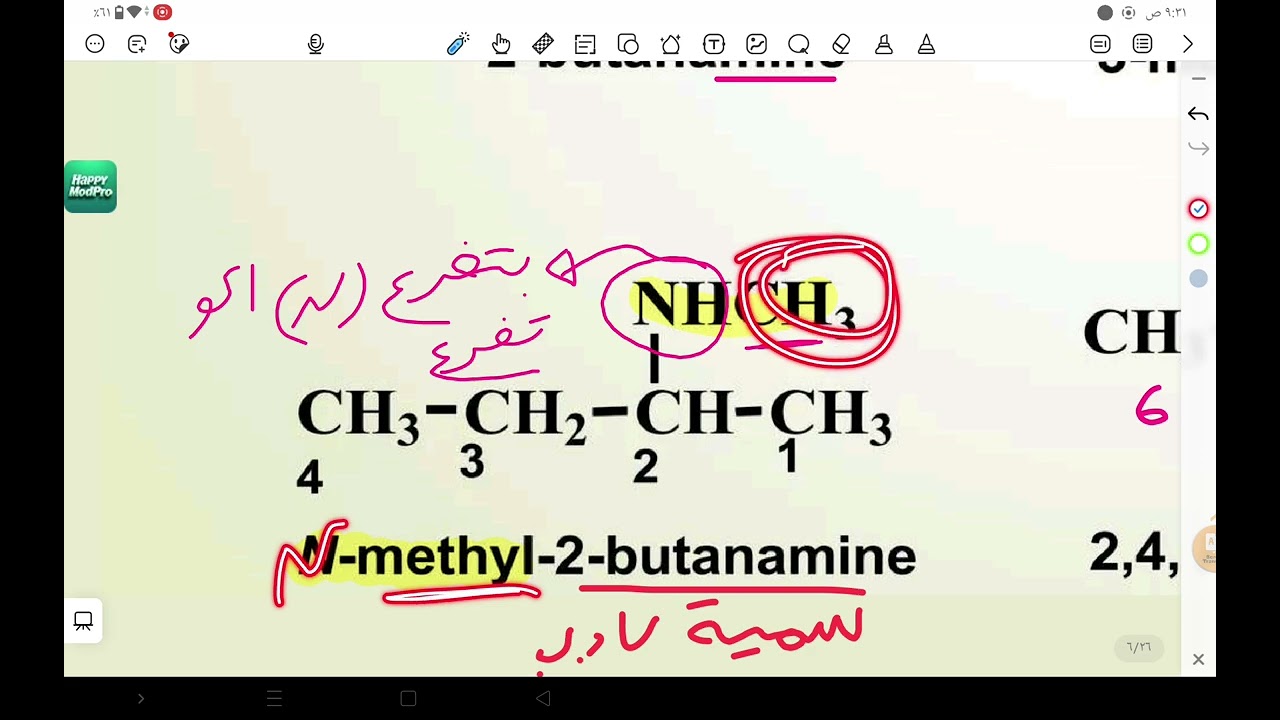Select the lasso selection tool
The height and width of the screenshot is (720, 1280).
coord(798,44)
